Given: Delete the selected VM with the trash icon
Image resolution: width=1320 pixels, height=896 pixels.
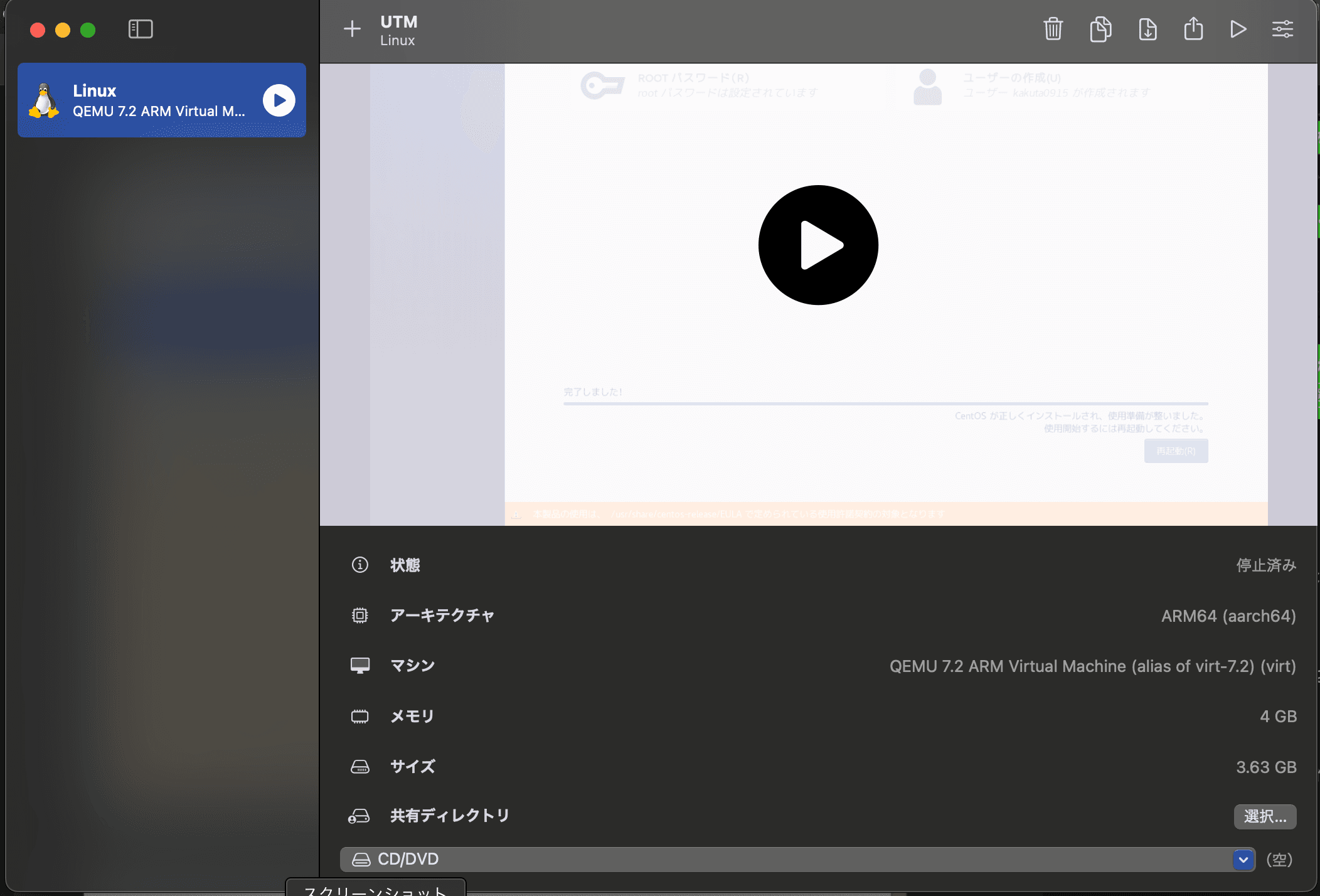Looking at the screenshot, I should 1053,29.
